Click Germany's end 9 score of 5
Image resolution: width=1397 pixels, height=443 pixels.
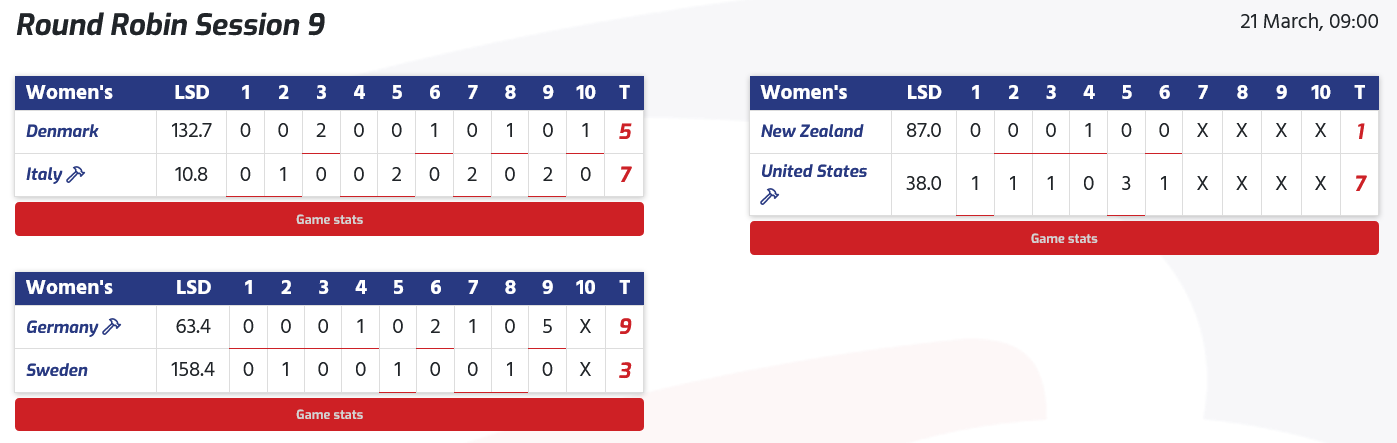547,327
